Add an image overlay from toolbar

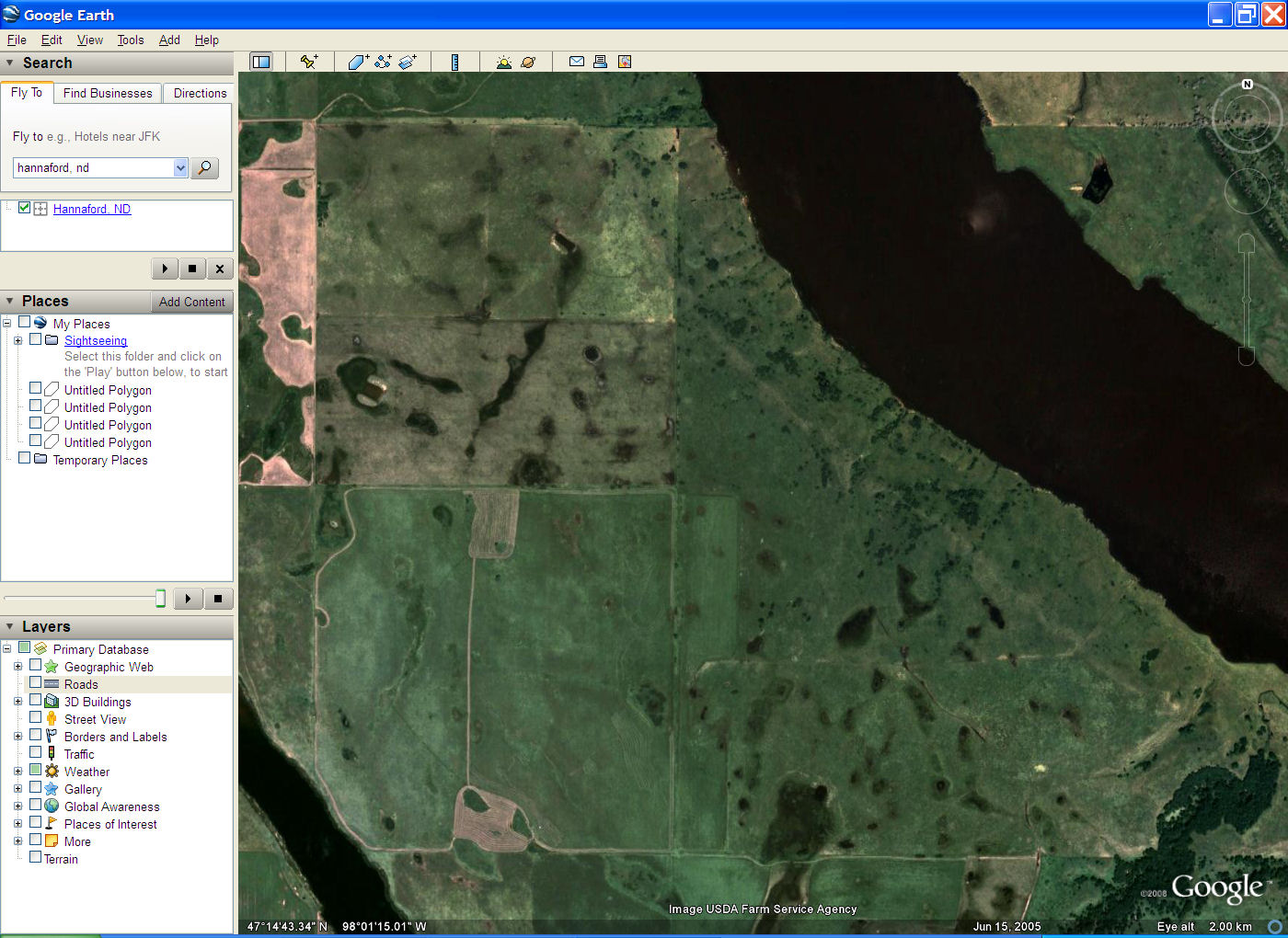tap(408, 62)
